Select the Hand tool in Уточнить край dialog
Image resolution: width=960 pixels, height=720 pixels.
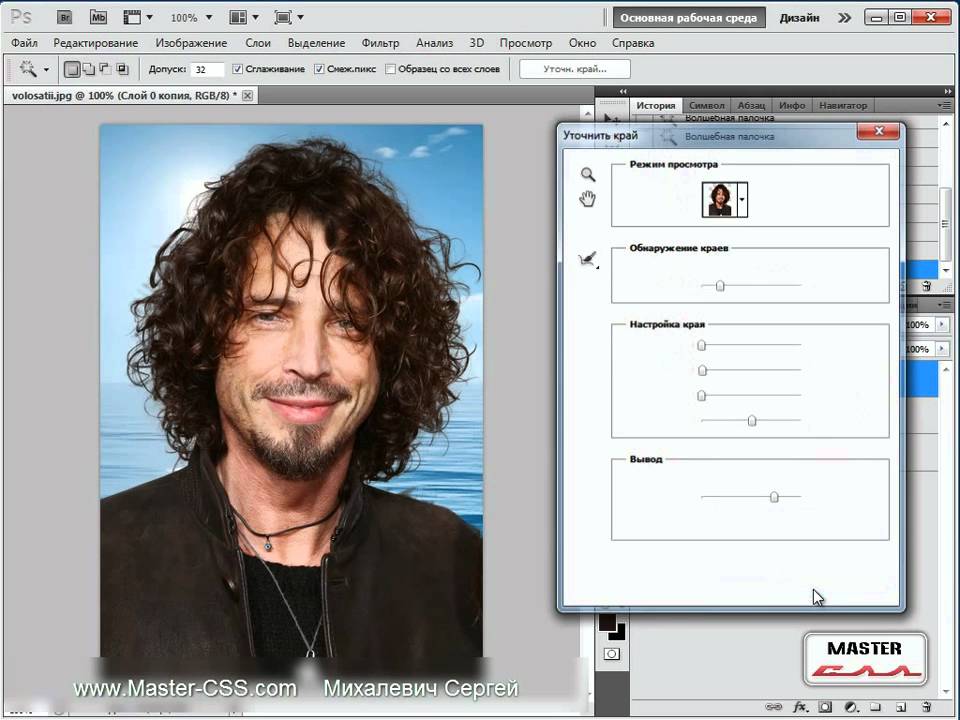588,199
